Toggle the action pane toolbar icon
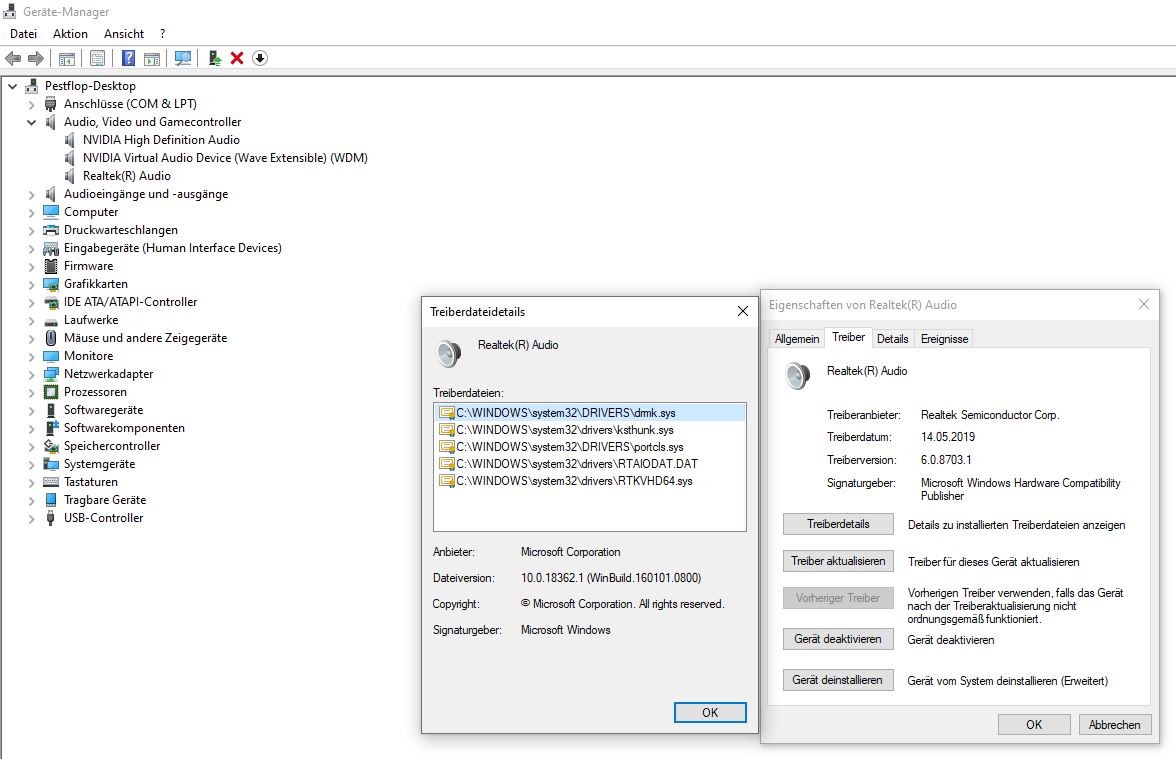The height and width of the screenshot is (759, 1176). tap(152, 58)
